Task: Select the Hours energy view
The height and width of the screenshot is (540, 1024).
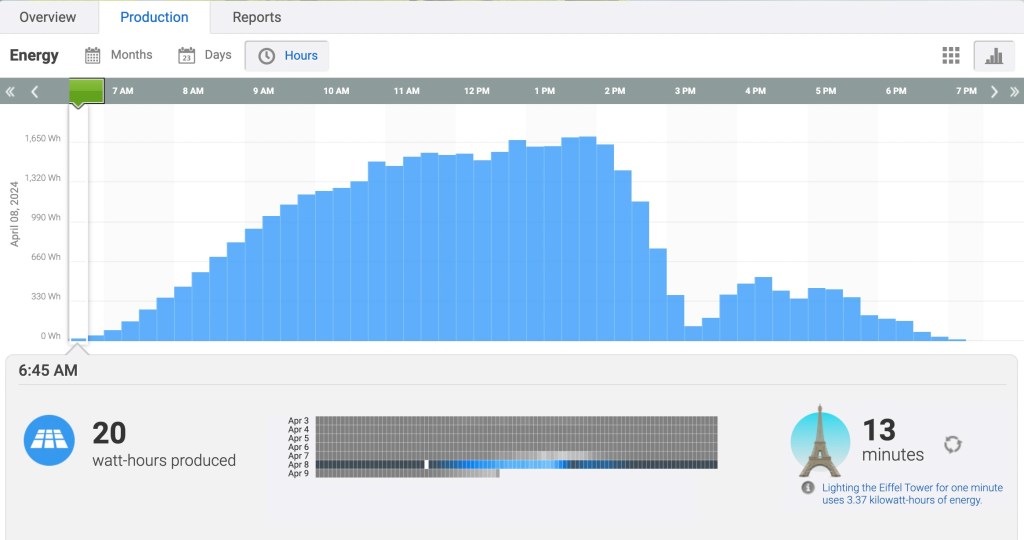Action: click(288, 56)
